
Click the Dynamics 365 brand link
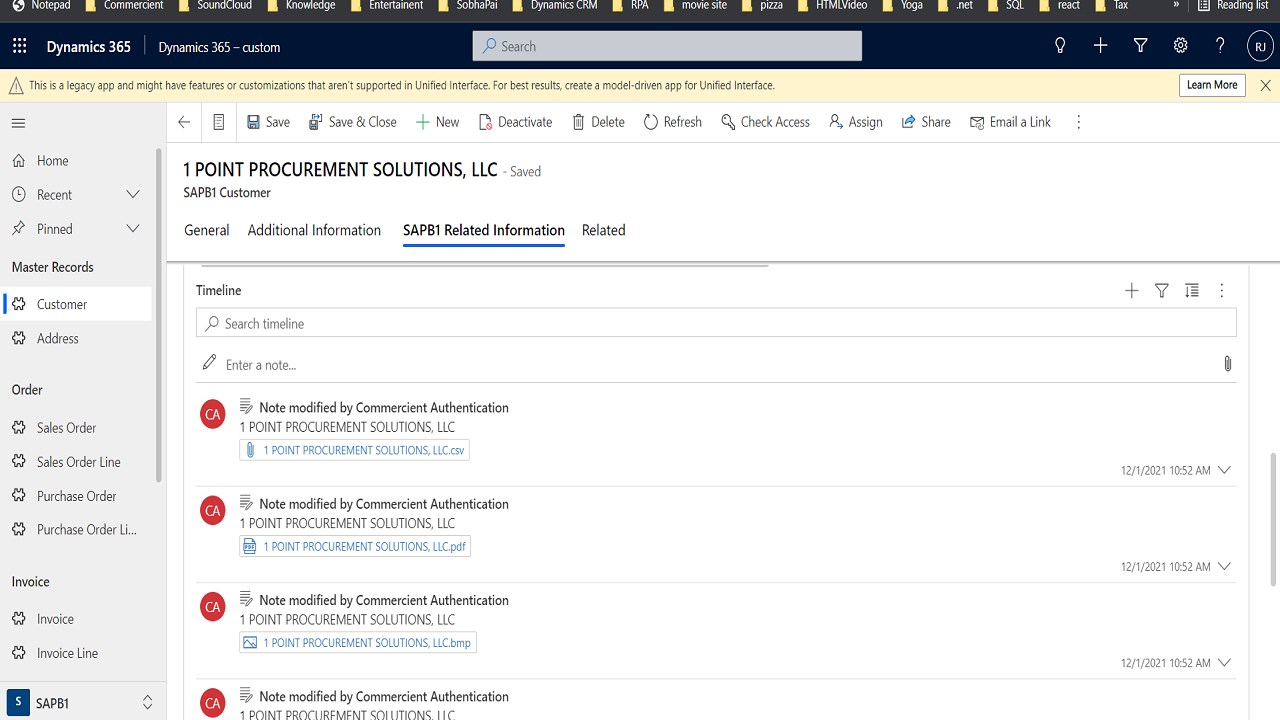point(88,47)
